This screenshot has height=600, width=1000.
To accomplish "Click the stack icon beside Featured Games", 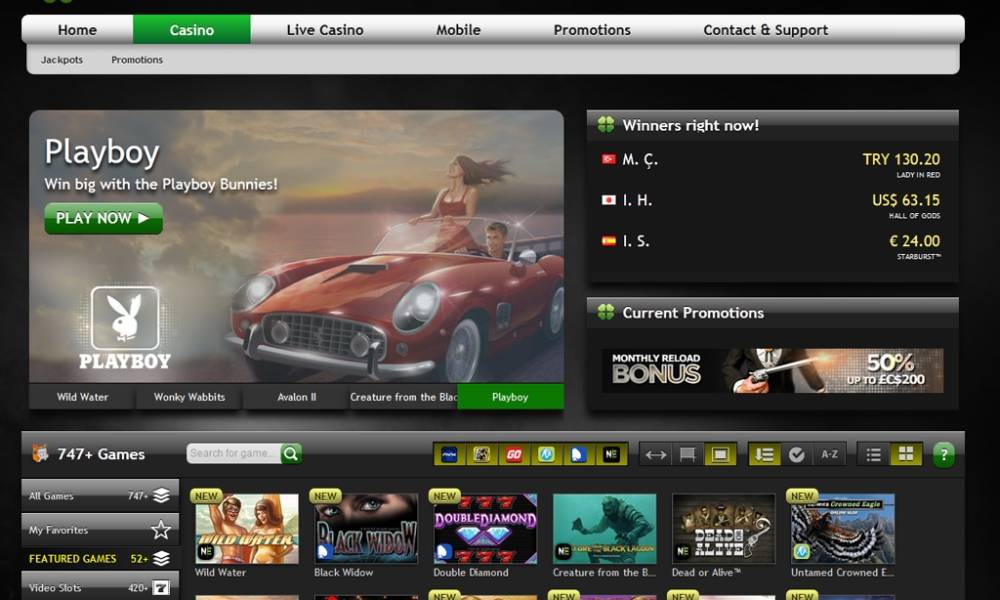I will coord(161,559).
